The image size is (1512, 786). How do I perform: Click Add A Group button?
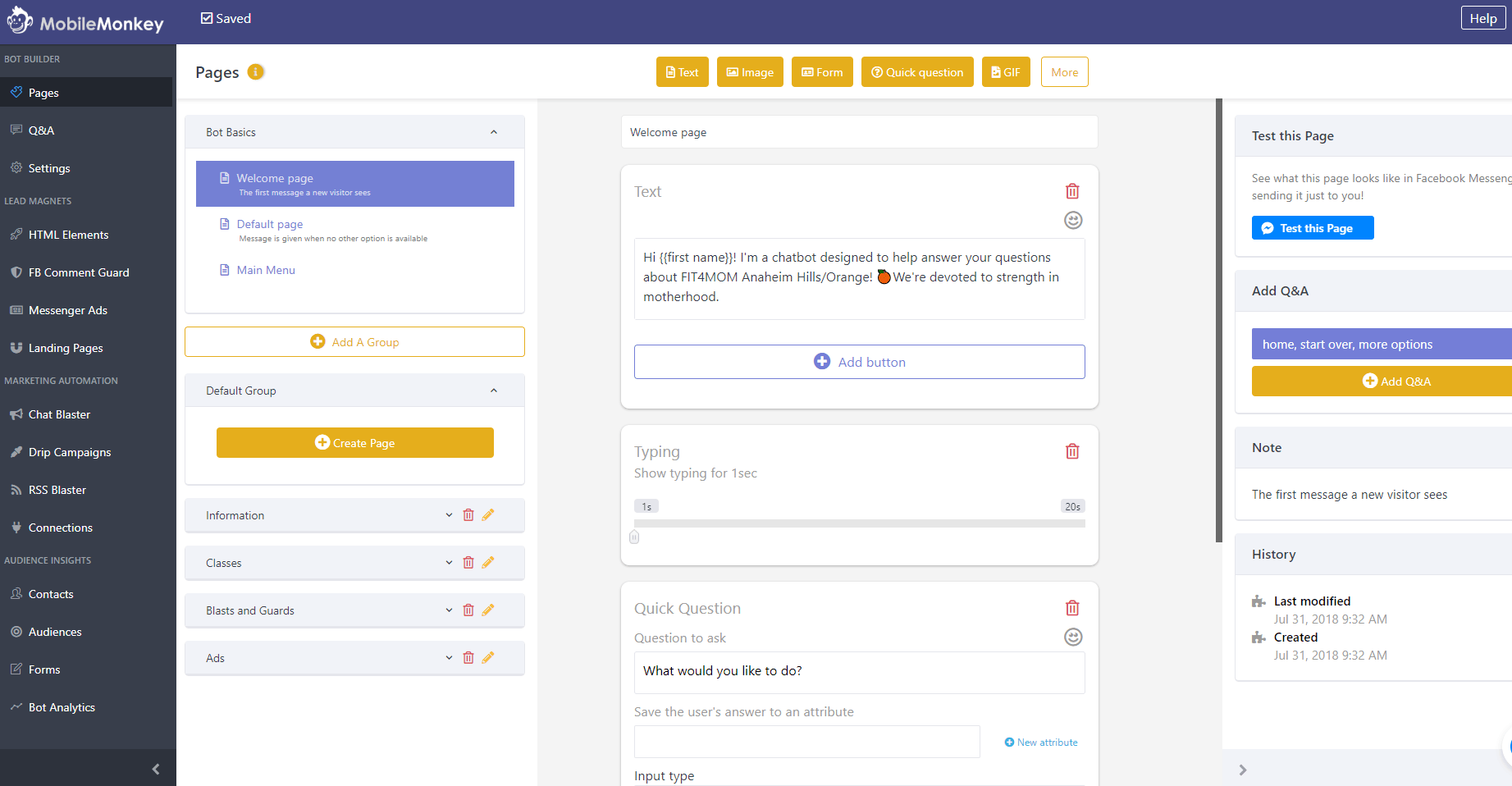point(354,342)
